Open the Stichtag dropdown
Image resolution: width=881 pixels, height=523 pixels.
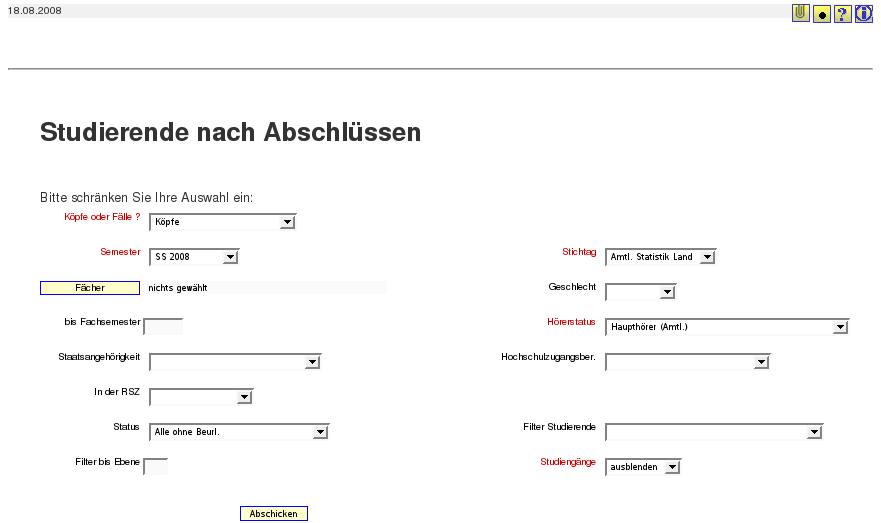pyautogui.click(x=661, y=257)
